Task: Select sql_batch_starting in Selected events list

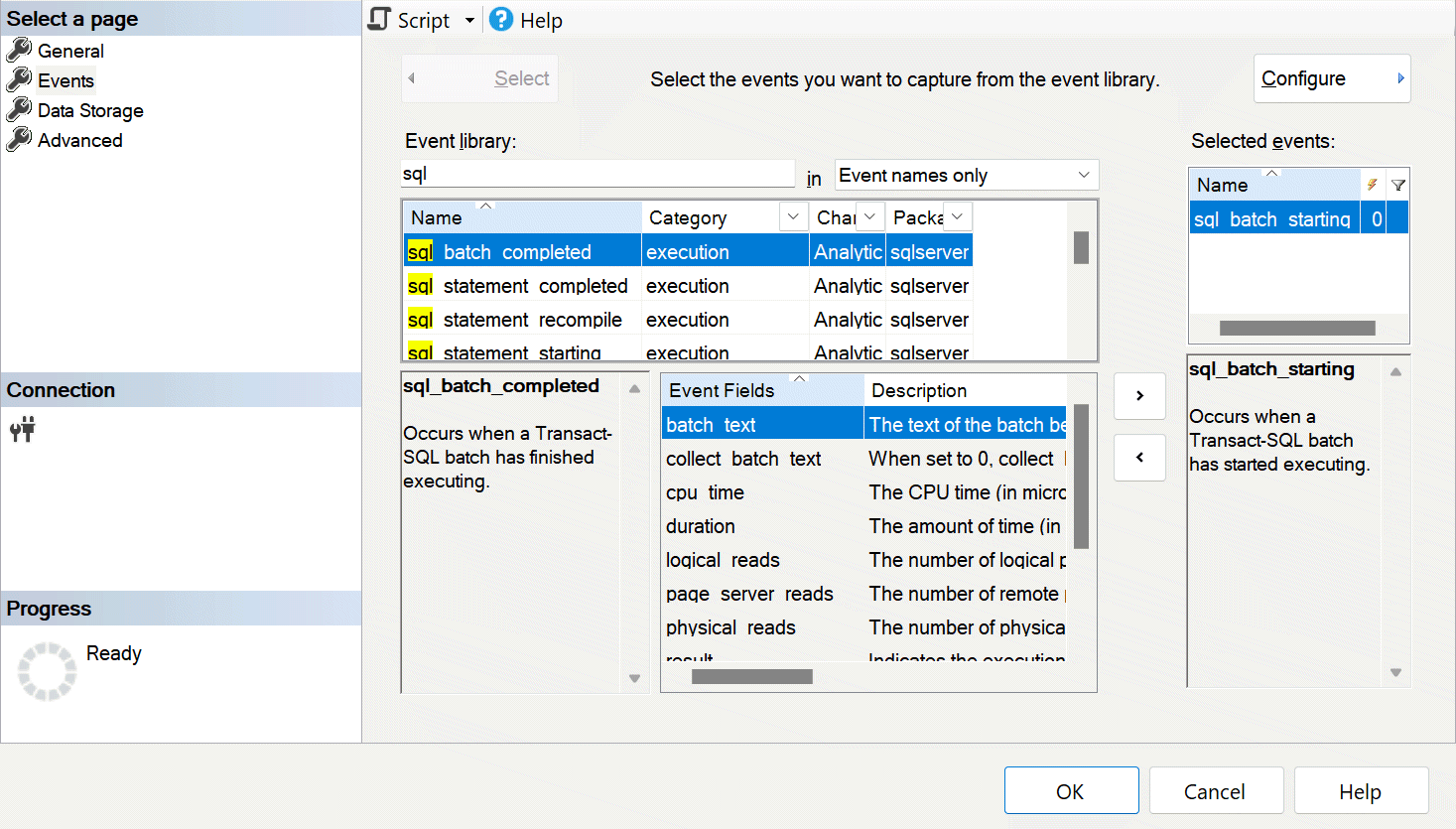Action: click(1273, 218)
